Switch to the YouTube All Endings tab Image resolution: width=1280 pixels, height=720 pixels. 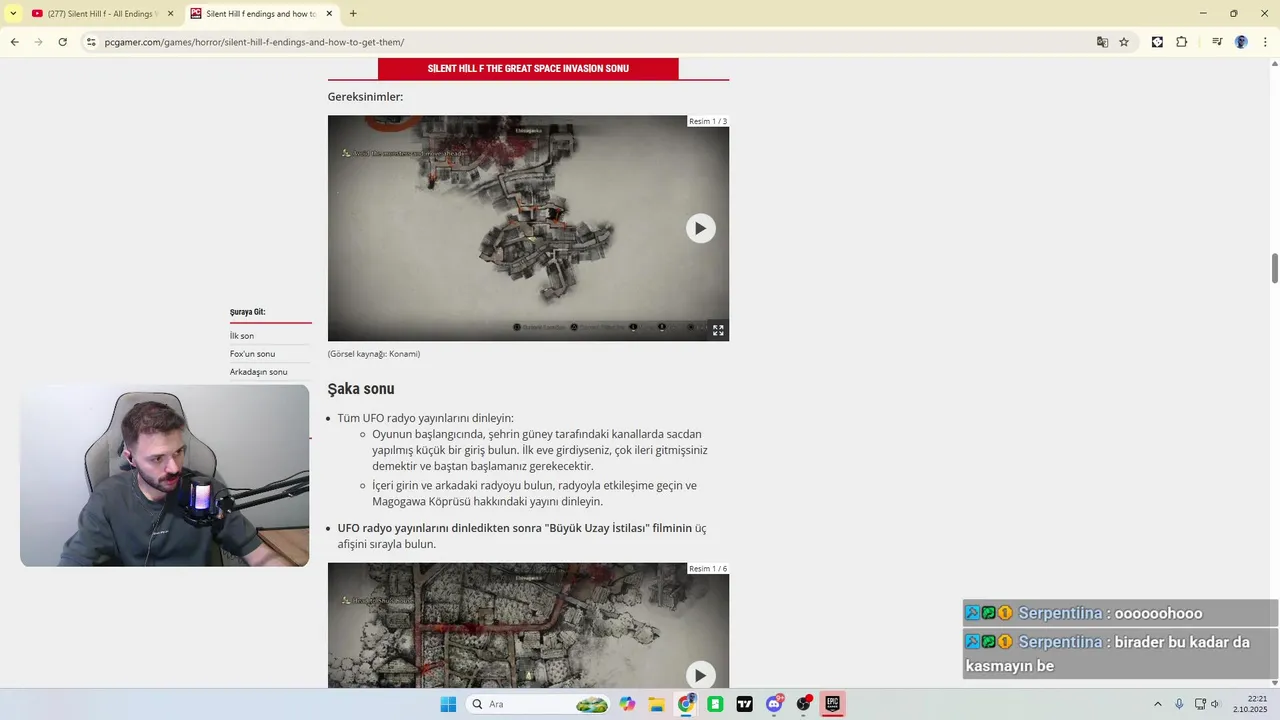[x=102, y=14]
